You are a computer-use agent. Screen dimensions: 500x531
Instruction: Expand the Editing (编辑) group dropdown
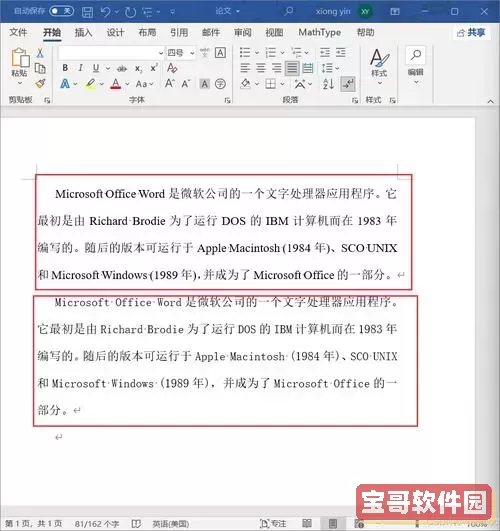tap(416, 82)
